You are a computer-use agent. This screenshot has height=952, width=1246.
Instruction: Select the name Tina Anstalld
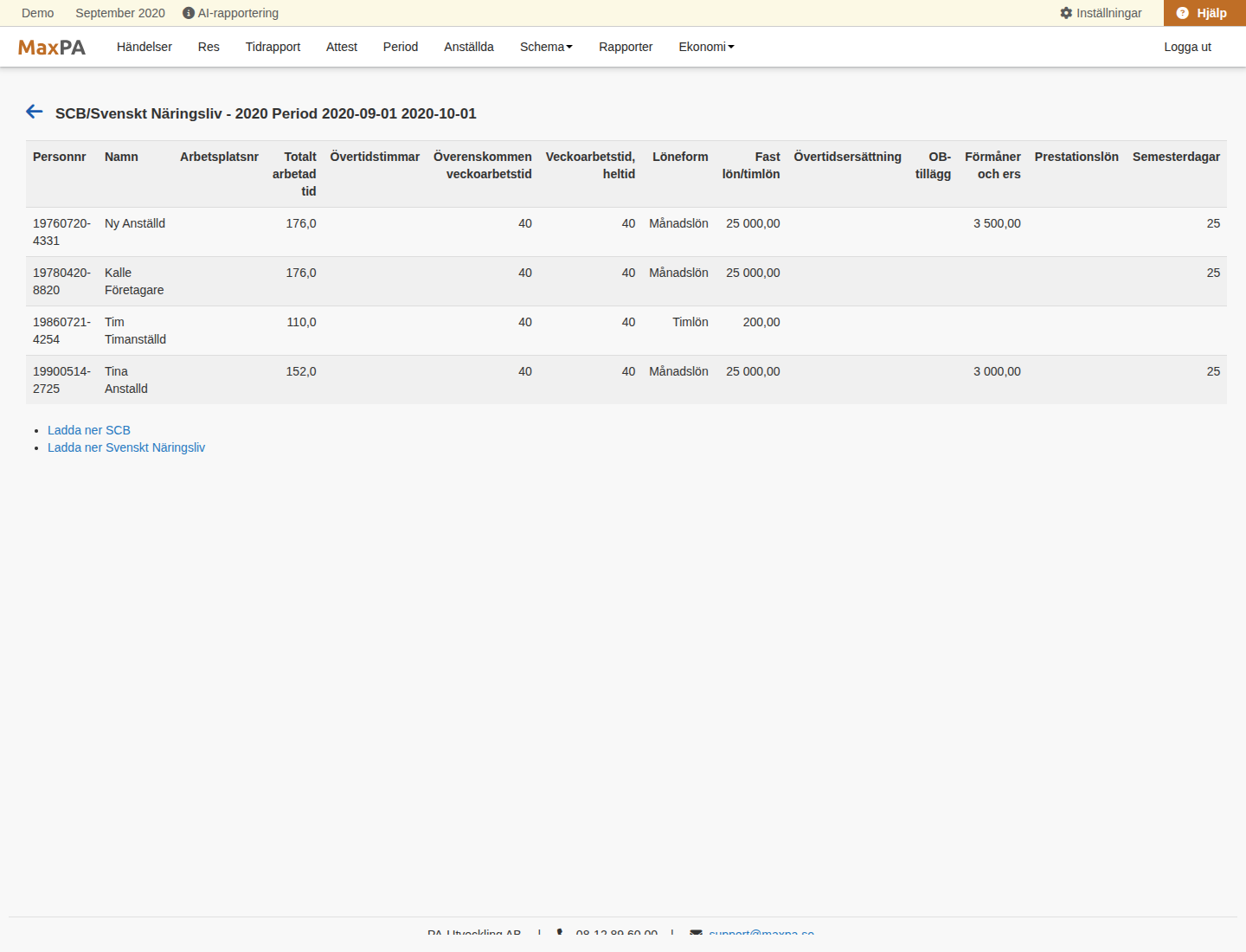pyautogui.click(x=126, y=380)
